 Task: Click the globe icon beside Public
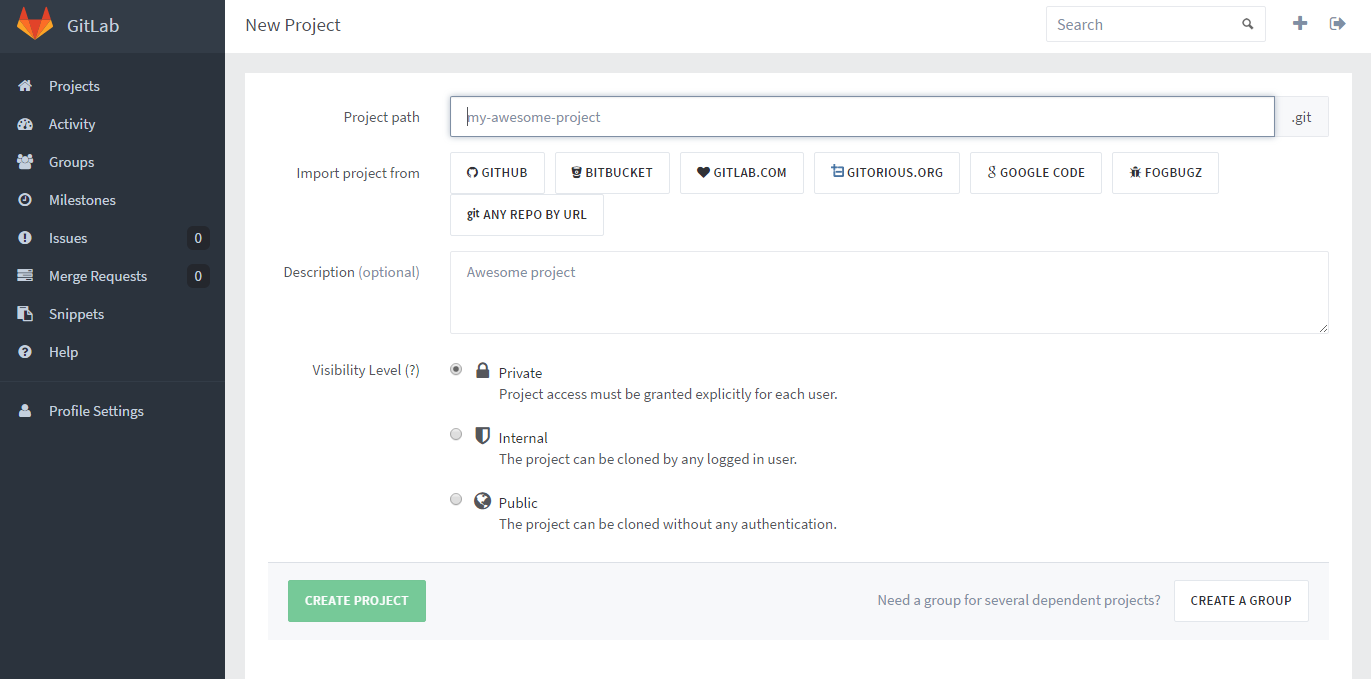click(x=483, y=501)
